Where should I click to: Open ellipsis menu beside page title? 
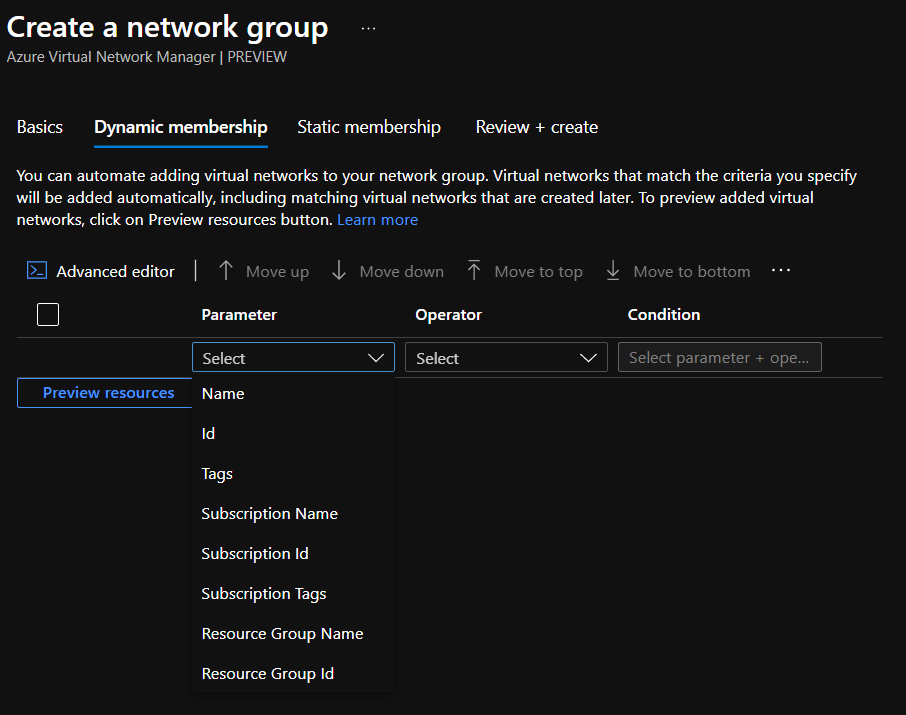coord(369,29)
